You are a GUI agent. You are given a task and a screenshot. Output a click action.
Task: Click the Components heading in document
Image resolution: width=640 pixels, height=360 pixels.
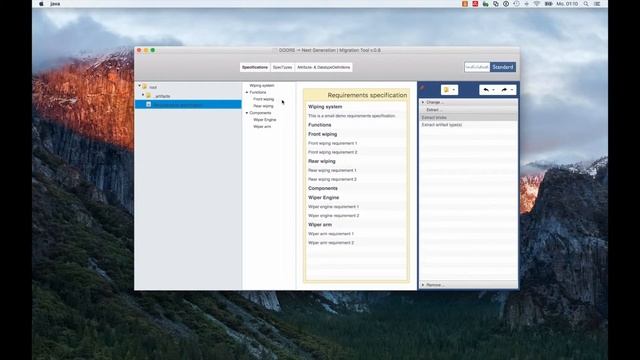[322, 189]
